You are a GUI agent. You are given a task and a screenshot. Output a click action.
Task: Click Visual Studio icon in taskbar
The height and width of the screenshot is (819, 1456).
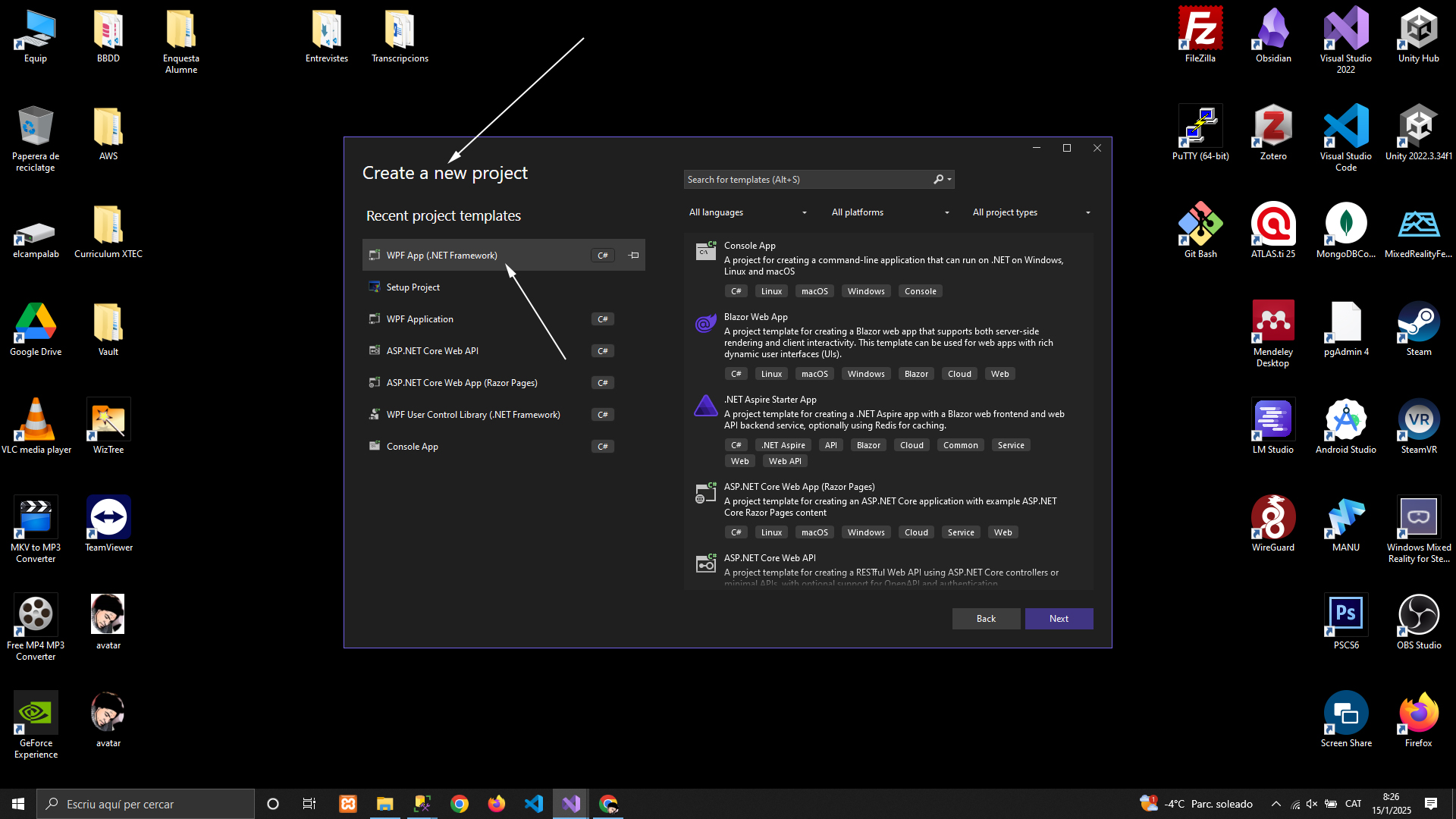point(571,804)
